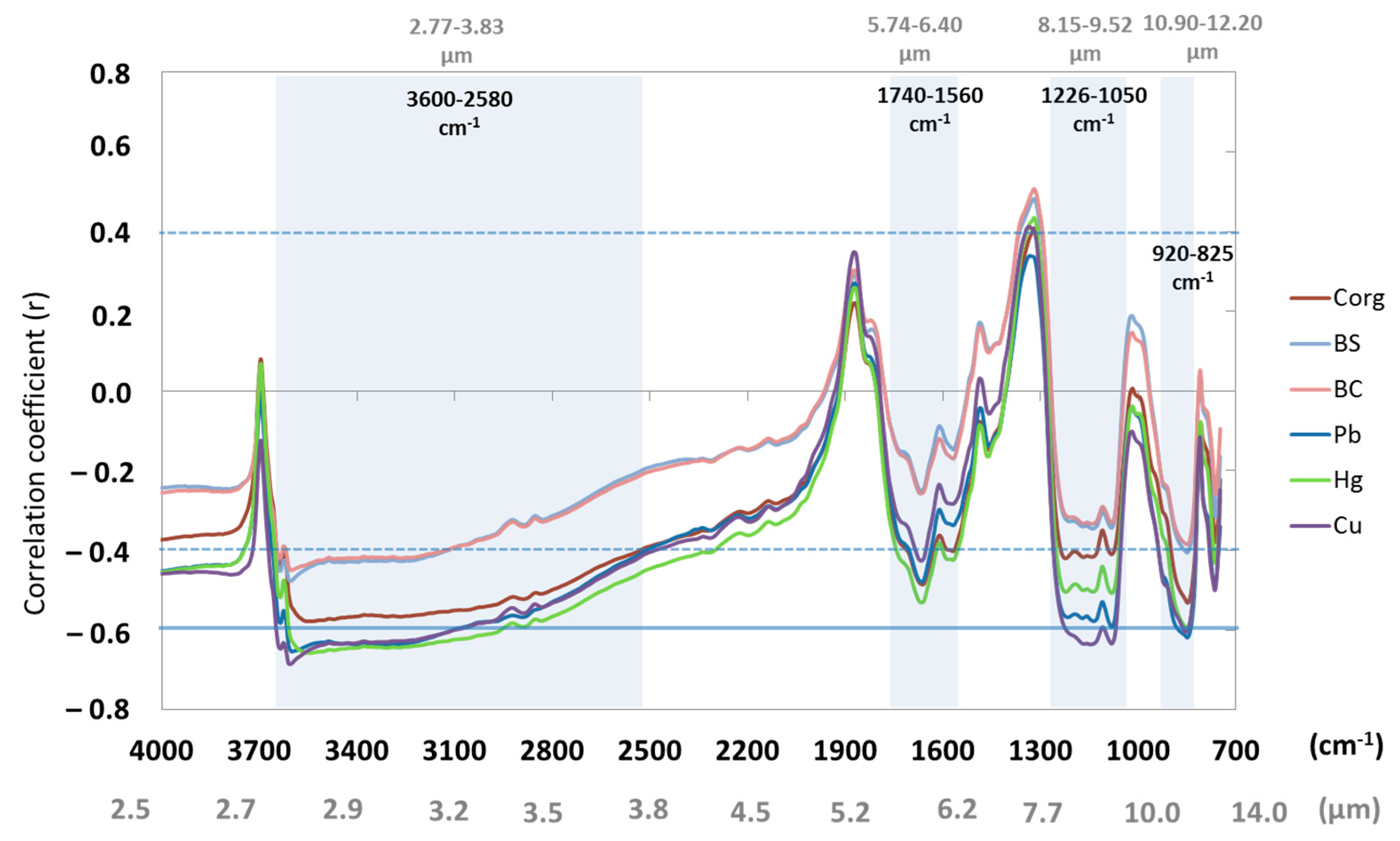The width and height of the screenshot is (1400, 841).
Task: Click the green Hg legend line swatch
Action: click(1310, 481)
